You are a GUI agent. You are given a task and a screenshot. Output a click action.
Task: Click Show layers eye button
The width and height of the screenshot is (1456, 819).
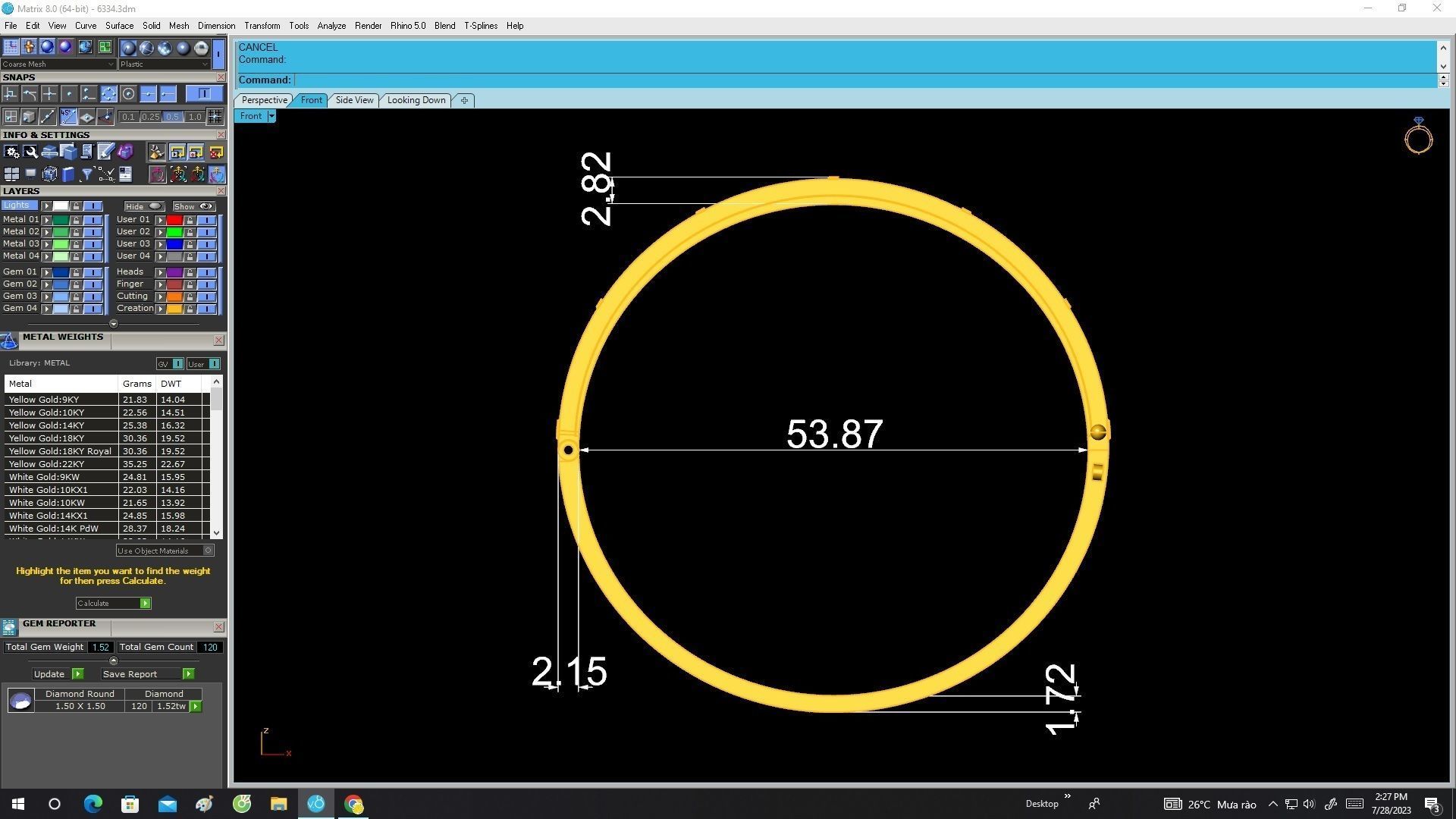pyautogui.click(x=194, y=206)
